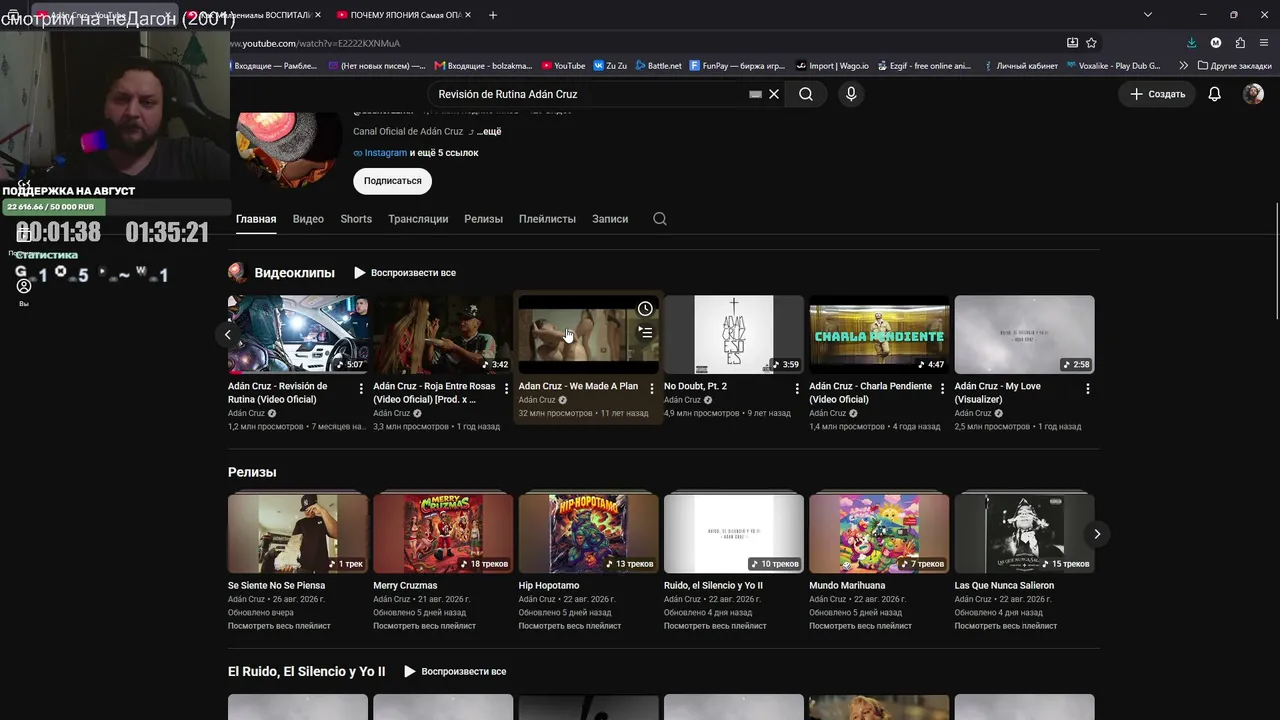Open options for Roja Entre Rosas video

tap(506, 388)
